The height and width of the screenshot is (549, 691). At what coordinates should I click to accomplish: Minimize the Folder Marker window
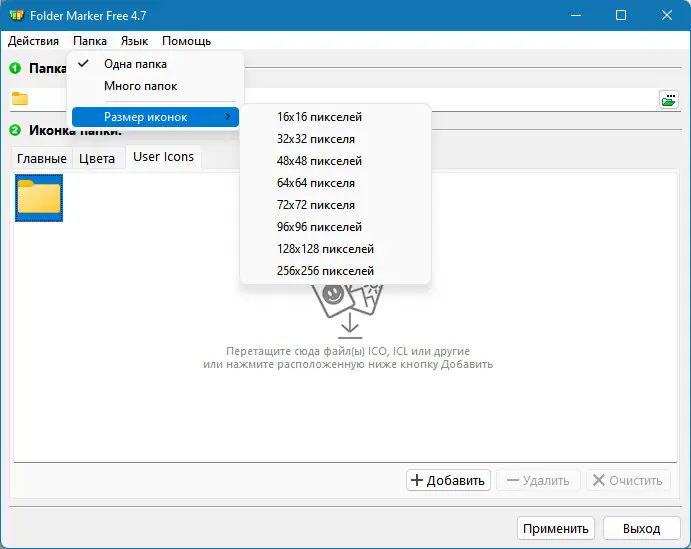click(576, 15)
